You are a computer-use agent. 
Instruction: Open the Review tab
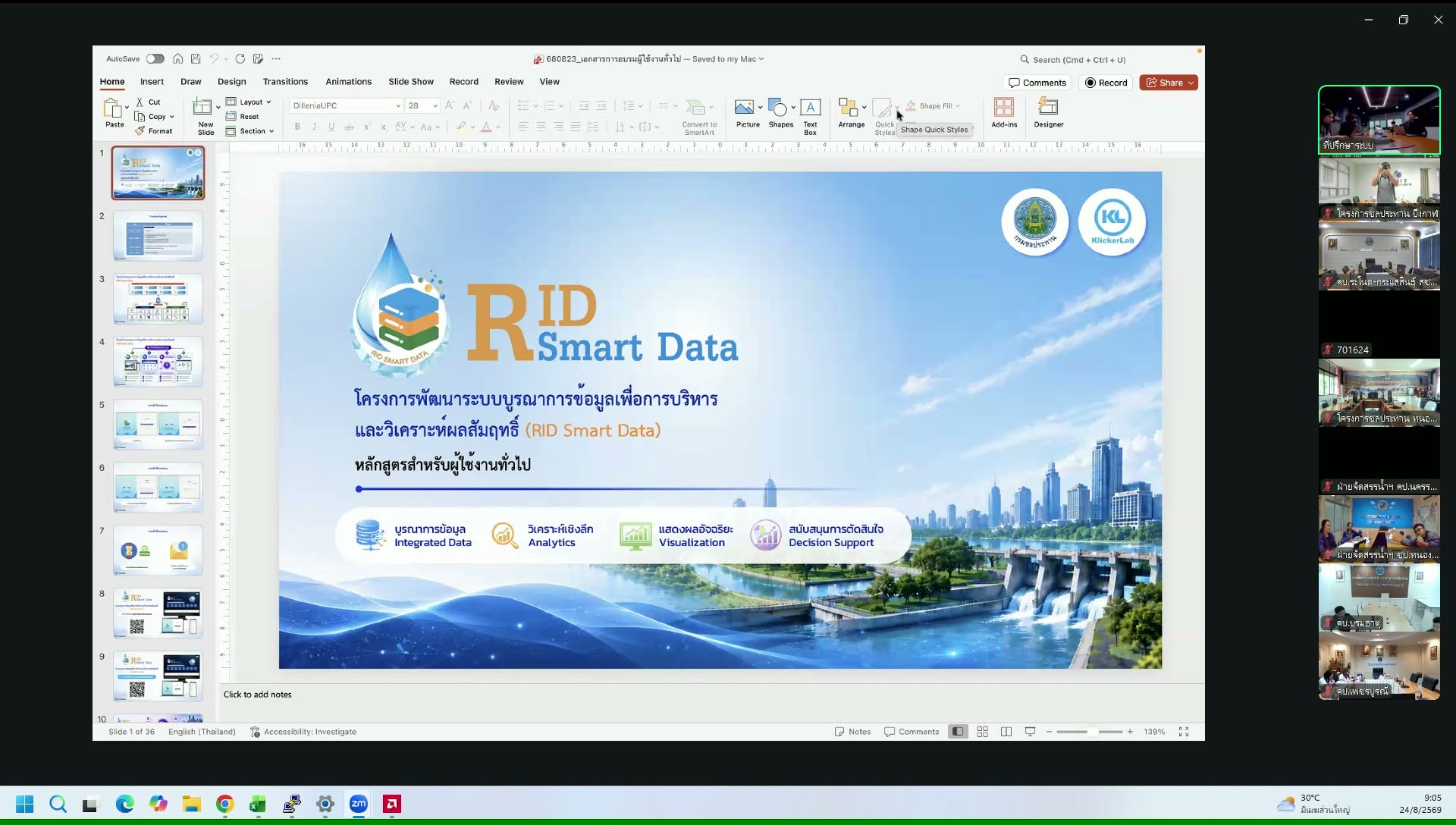click(509, 82)
